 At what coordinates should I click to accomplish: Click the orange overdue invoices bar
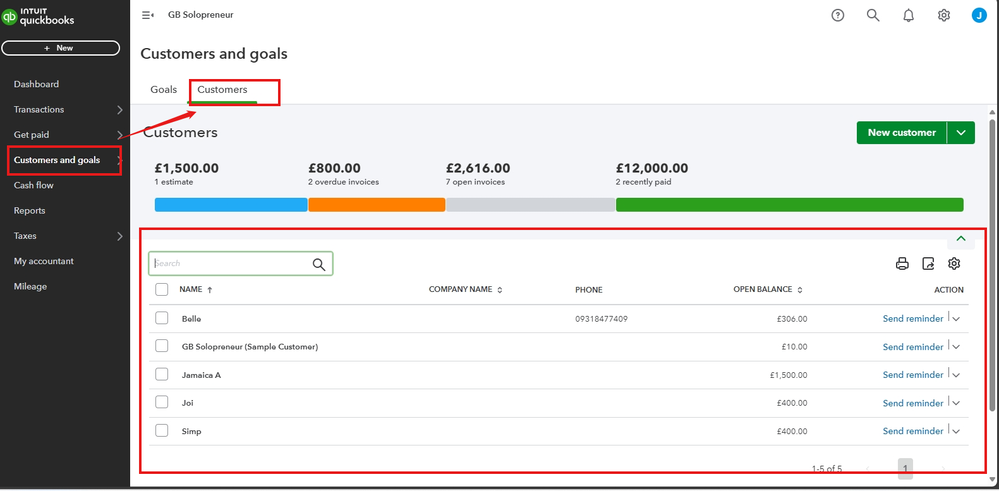[x=376, y=205]
